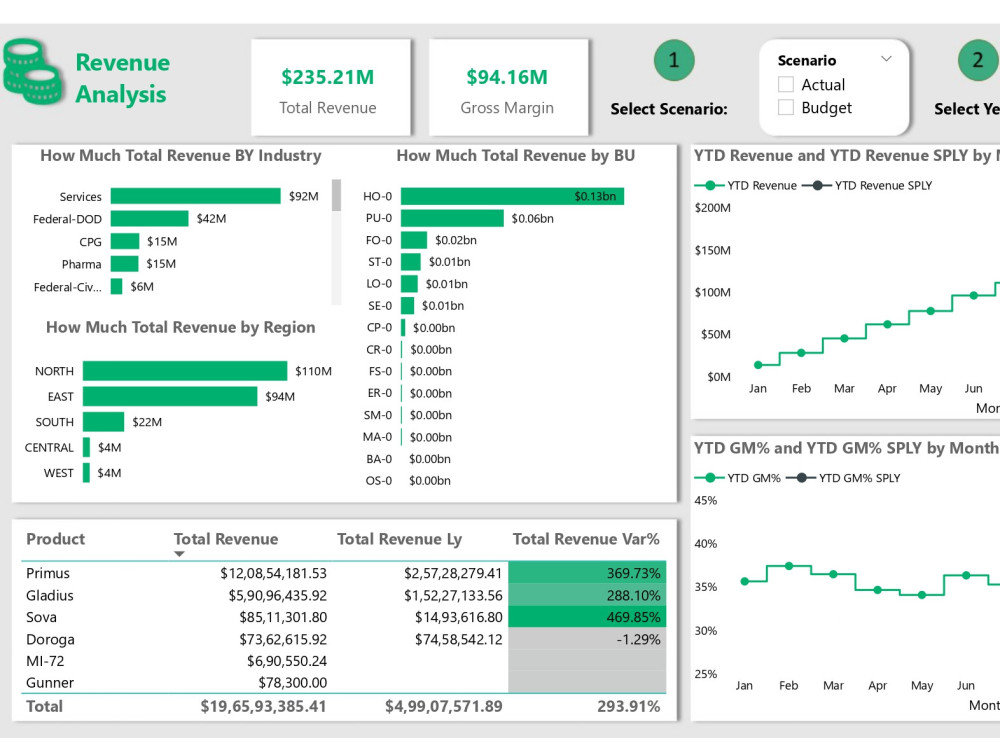This screenshot has height=750, width=1000.
Task: Click the green circle 1 step icon
Action: pos(673,59)
